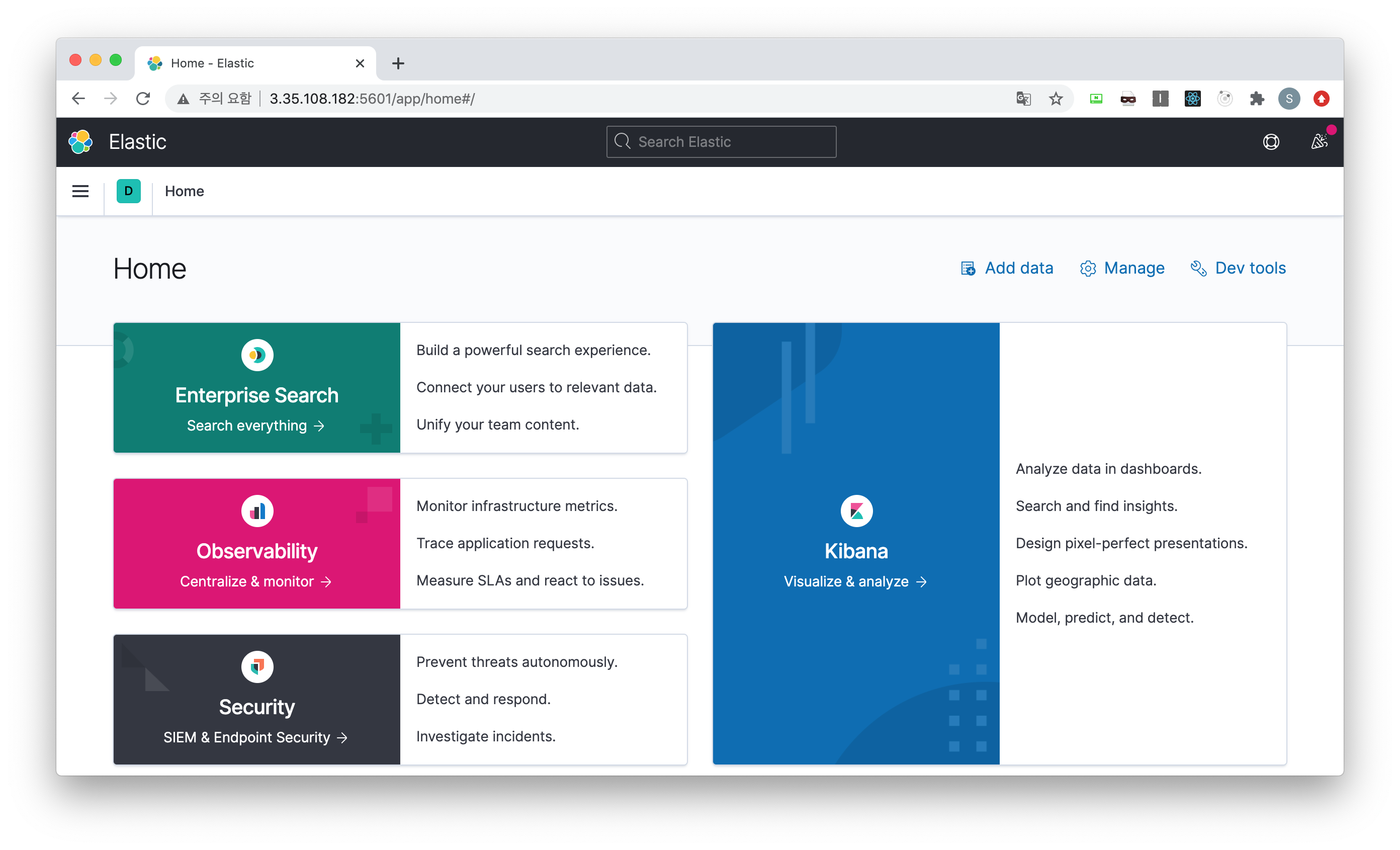Open the Add data link

tap(1007, 268)
